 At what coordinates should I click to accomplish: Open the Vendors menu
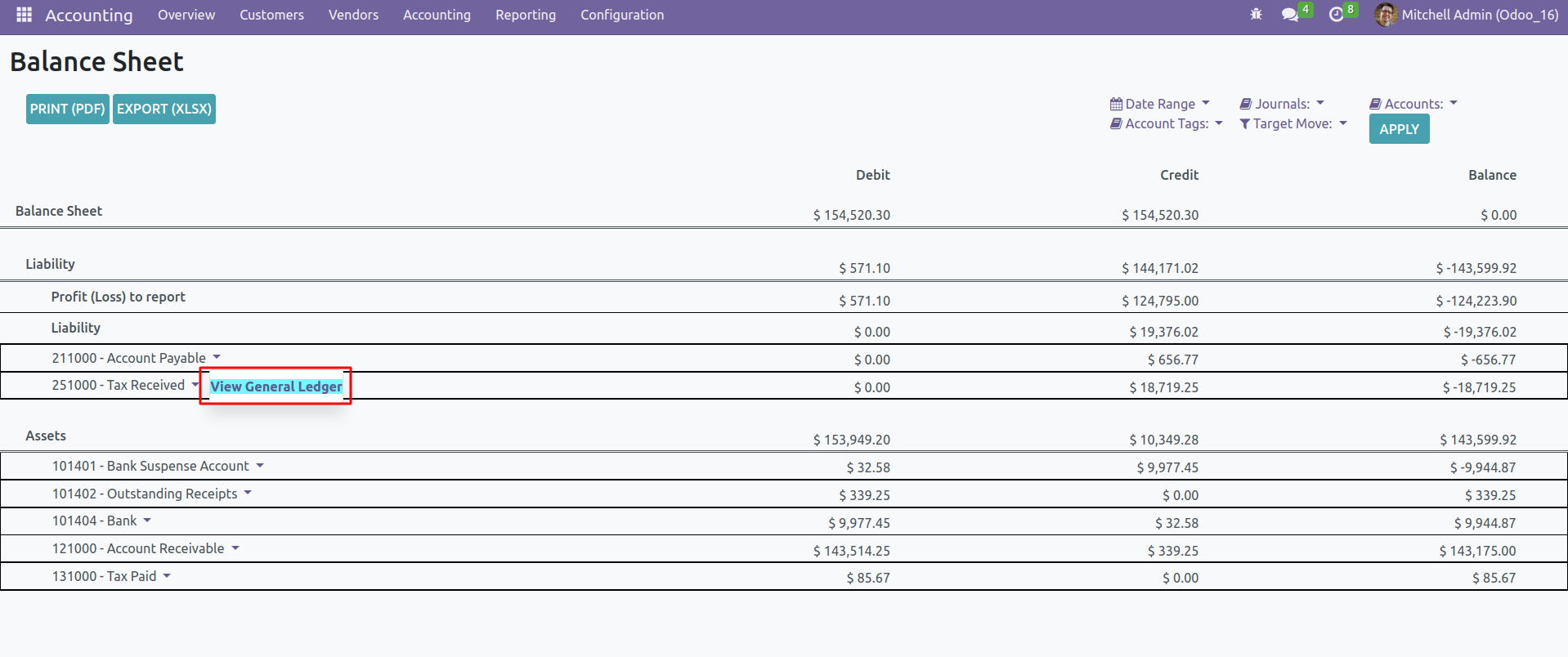coord(353,15)
